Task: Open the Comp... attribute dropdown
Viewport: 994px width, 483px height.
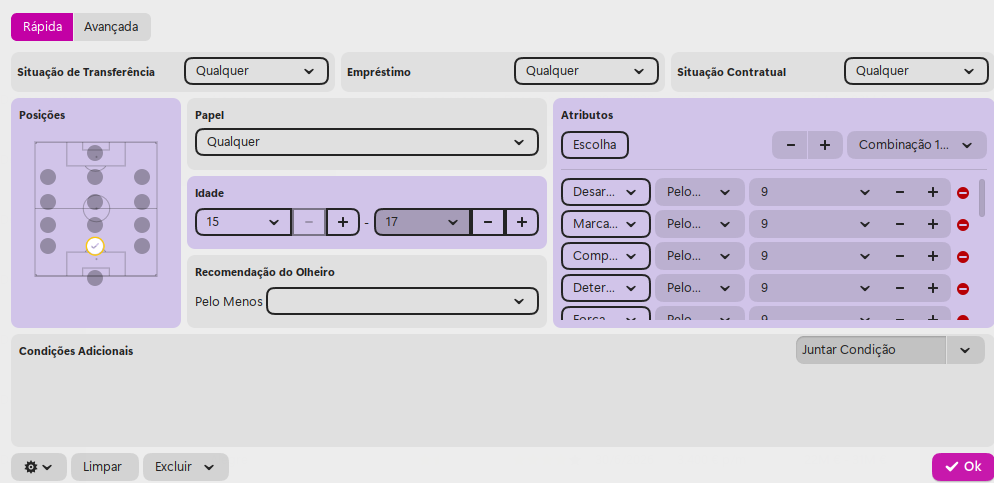Action: coord(606,255)
